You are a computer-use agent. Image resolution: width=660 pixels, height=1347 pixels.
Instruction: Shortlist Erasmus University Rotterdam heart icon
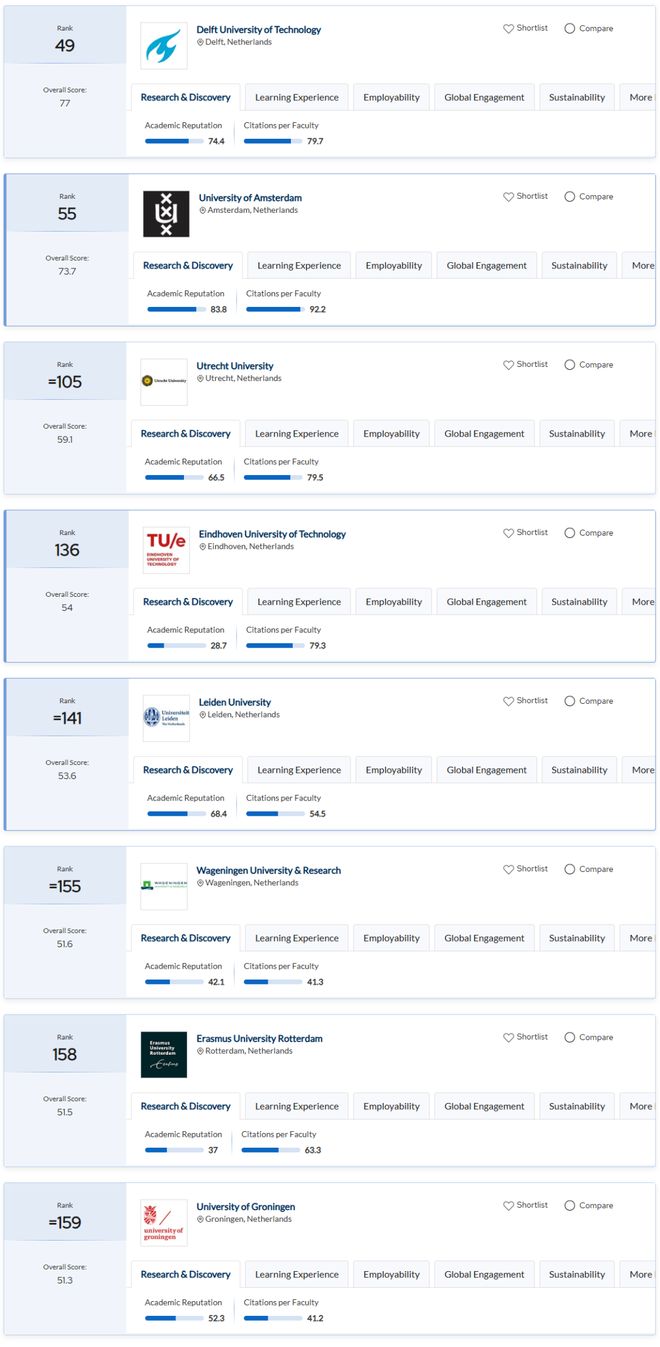pyautogui.click(x=508, y=1037)
